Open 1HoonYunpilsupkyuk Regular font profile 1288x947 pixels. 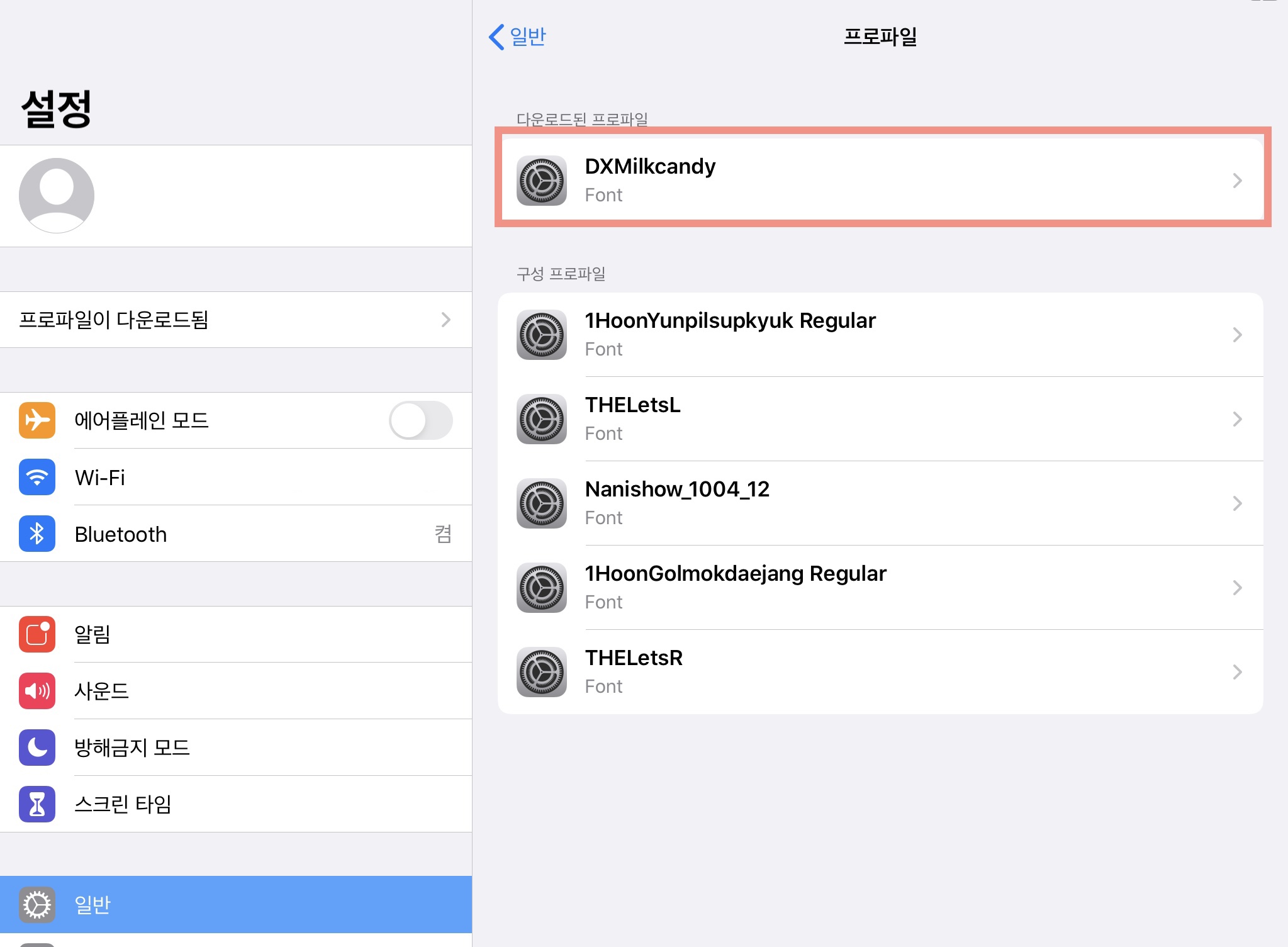(x=880, y=335)
